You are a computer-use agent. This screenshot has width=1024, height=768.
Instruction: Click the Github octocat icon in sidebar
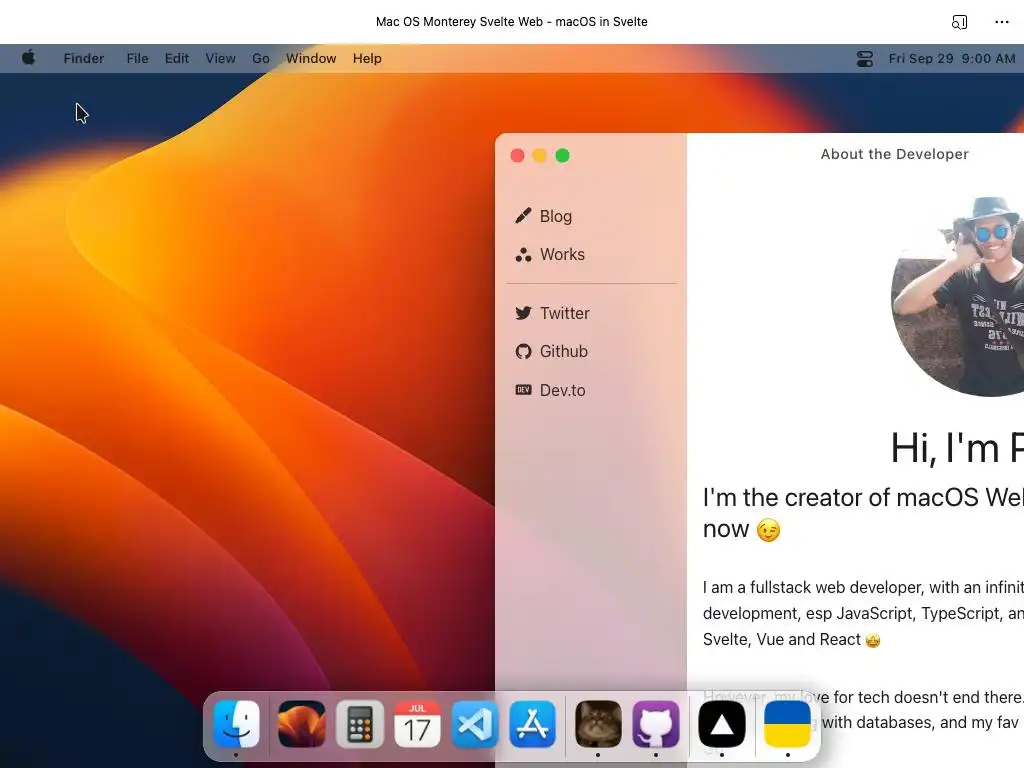523,351
